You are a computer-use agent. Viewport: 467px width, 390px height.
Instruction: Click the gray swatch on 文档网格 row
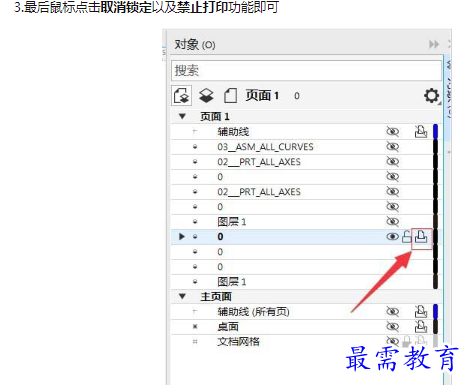(x=435, y=341)
